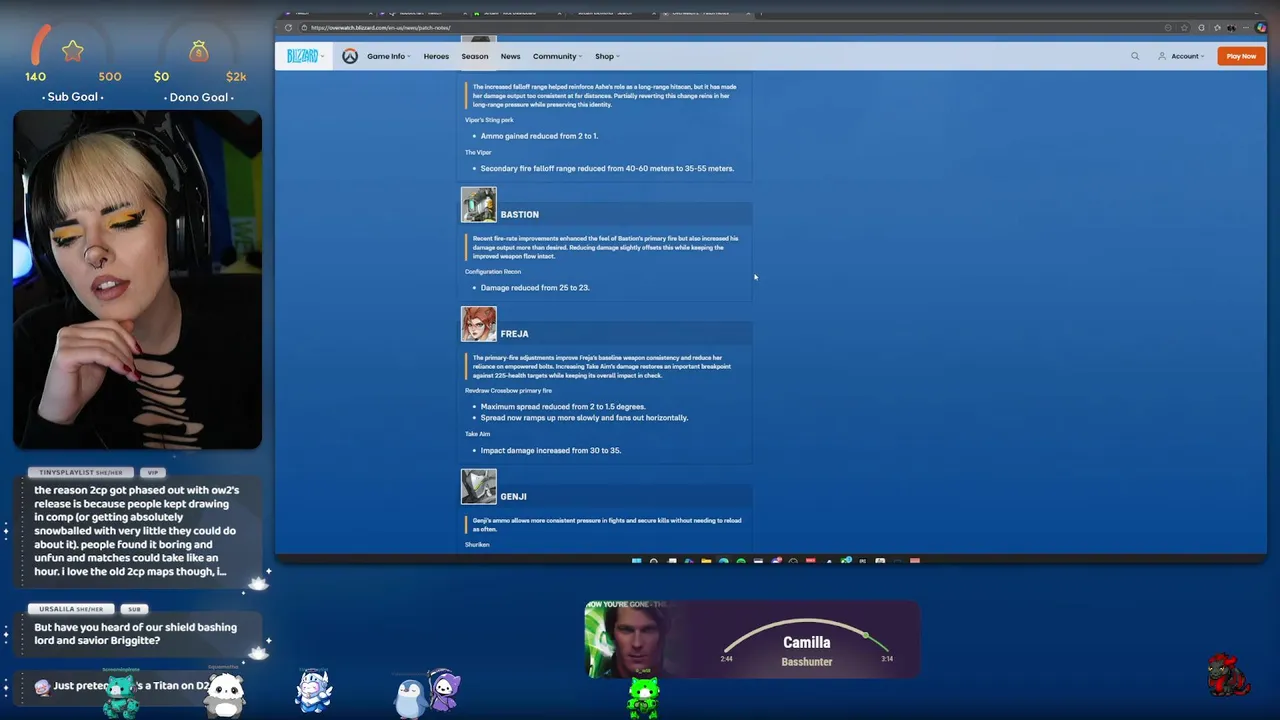Screen dimensions: 1280x720
Task: Click the penguin avatar
Action: tap(410, 697)
